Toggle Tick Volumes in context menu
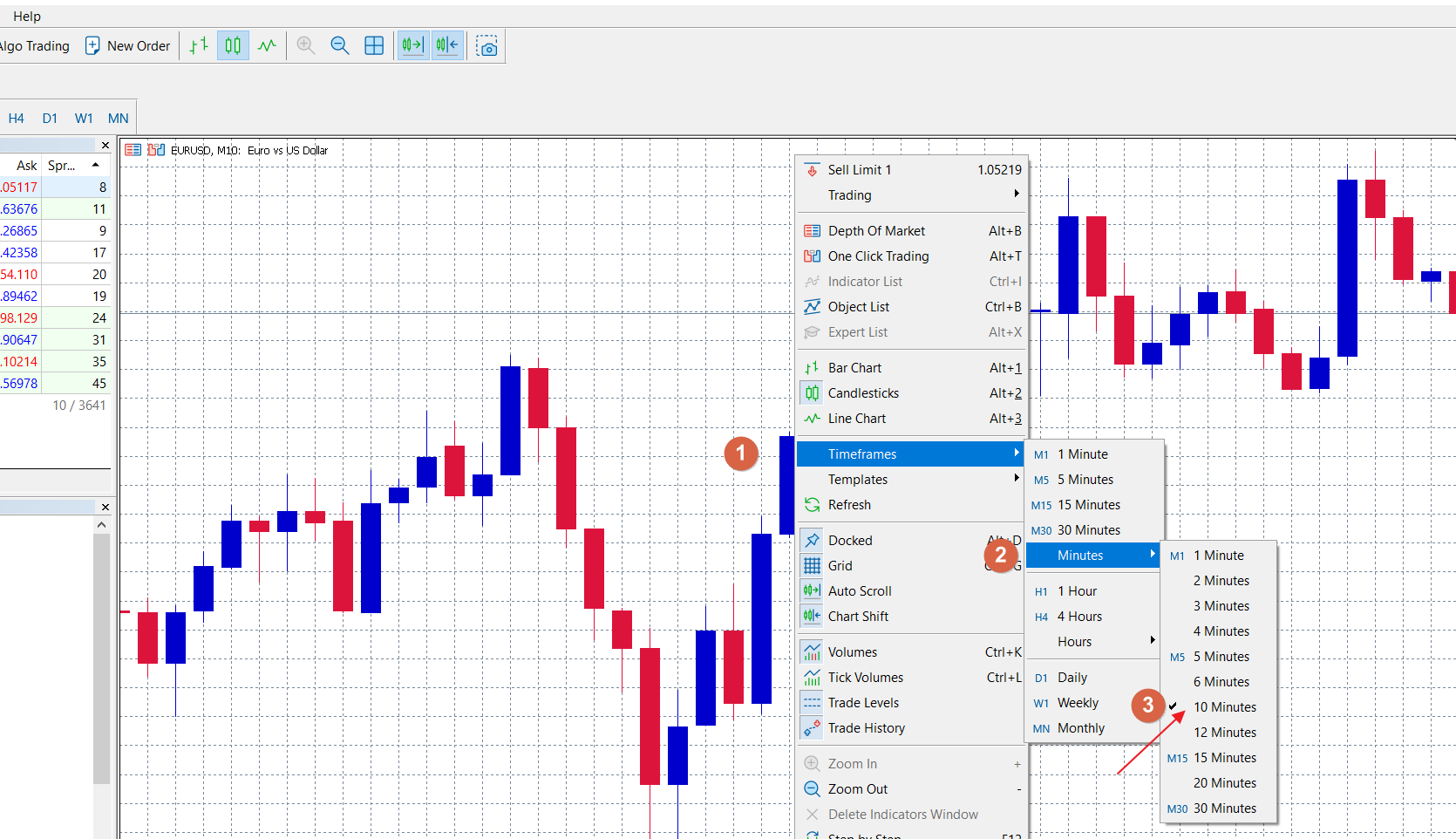This screenshot has width=1456, height=839. (912, 678)
